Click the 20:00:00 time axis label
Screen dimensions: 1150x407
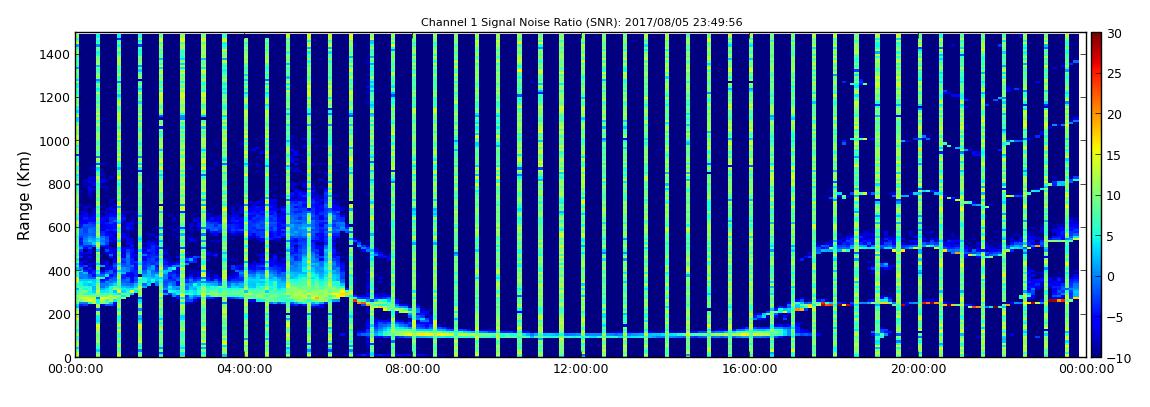pos(917,369)
